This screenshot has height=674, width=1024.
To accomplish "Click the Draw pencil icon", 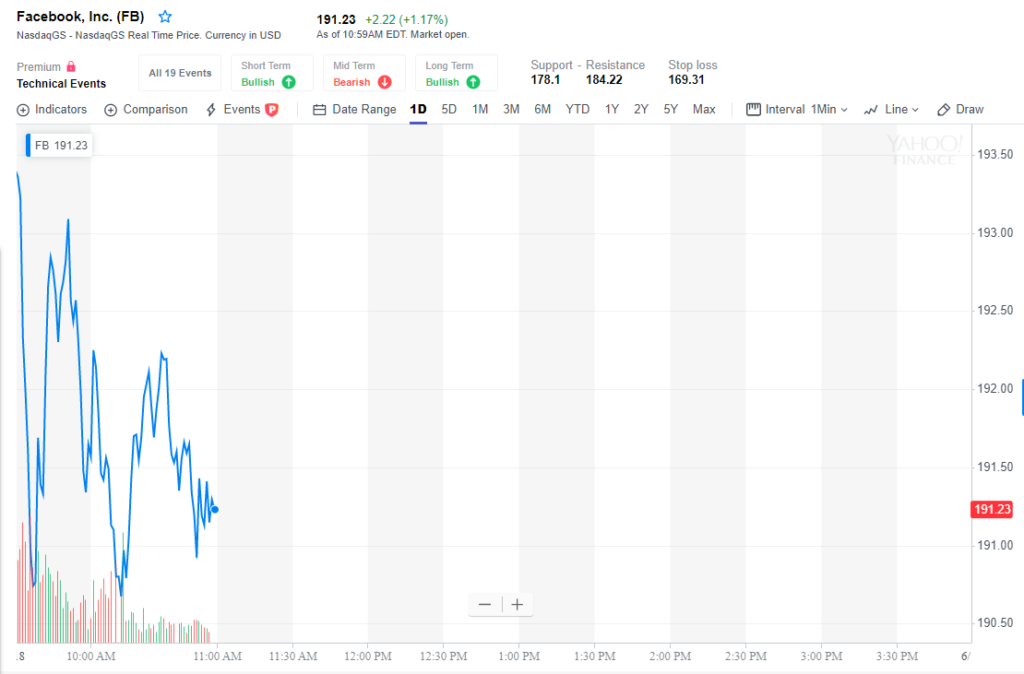I will (x=943, y=110).
